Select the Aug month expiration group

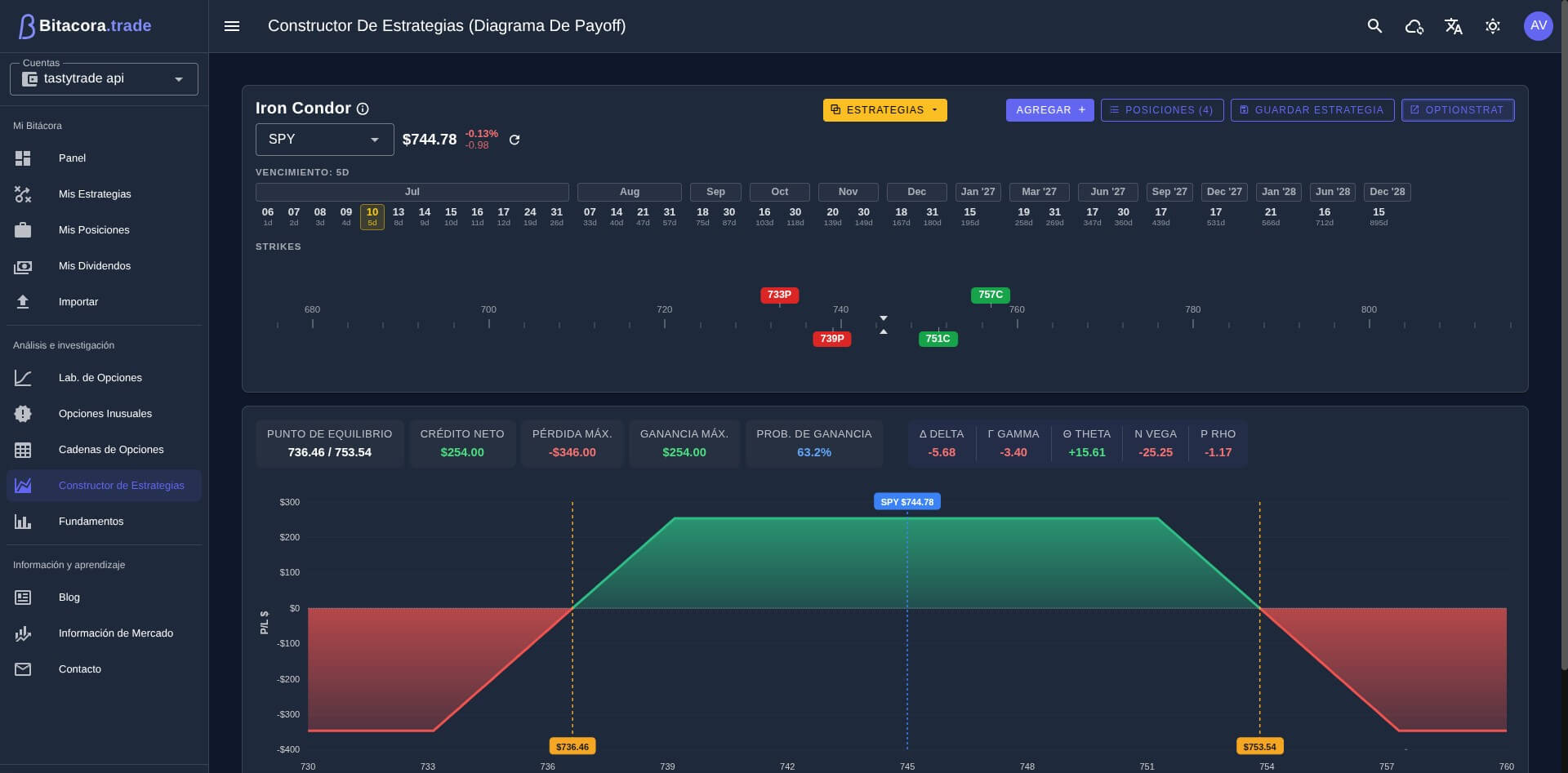coord(630,192)
